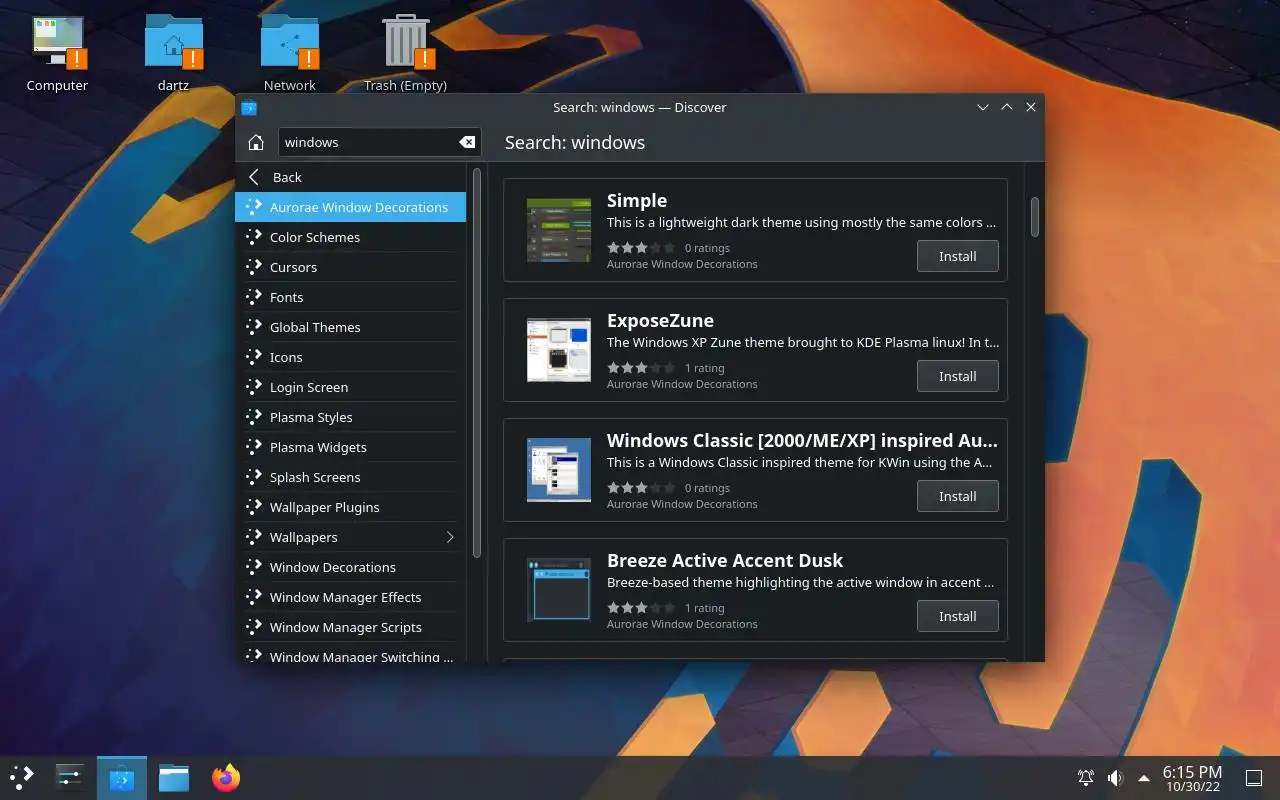Open Window Manager Scripts category
The image size is (1280, 800).
(351, 627)
